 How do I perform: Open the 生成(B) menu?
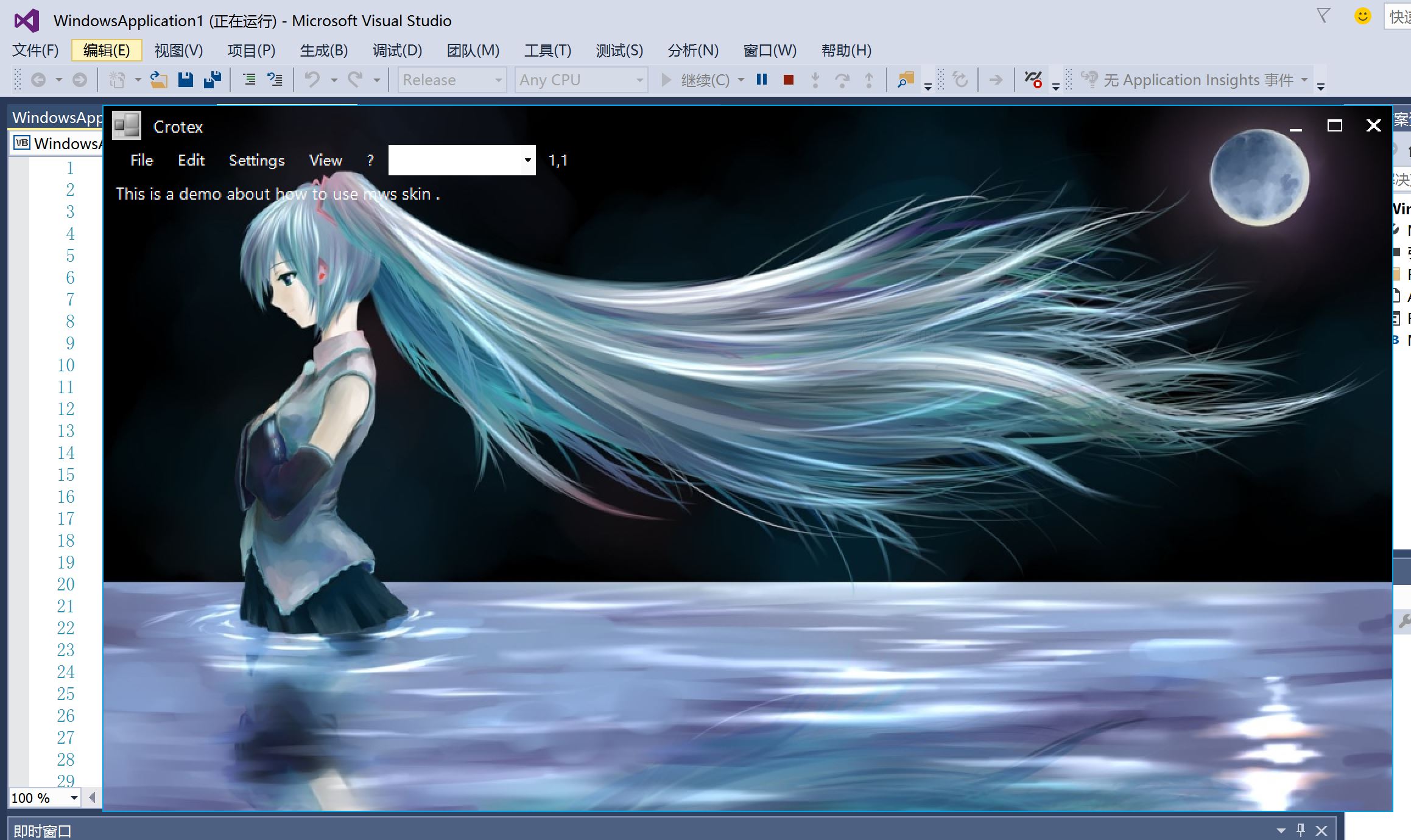click(x=323, y=50)
